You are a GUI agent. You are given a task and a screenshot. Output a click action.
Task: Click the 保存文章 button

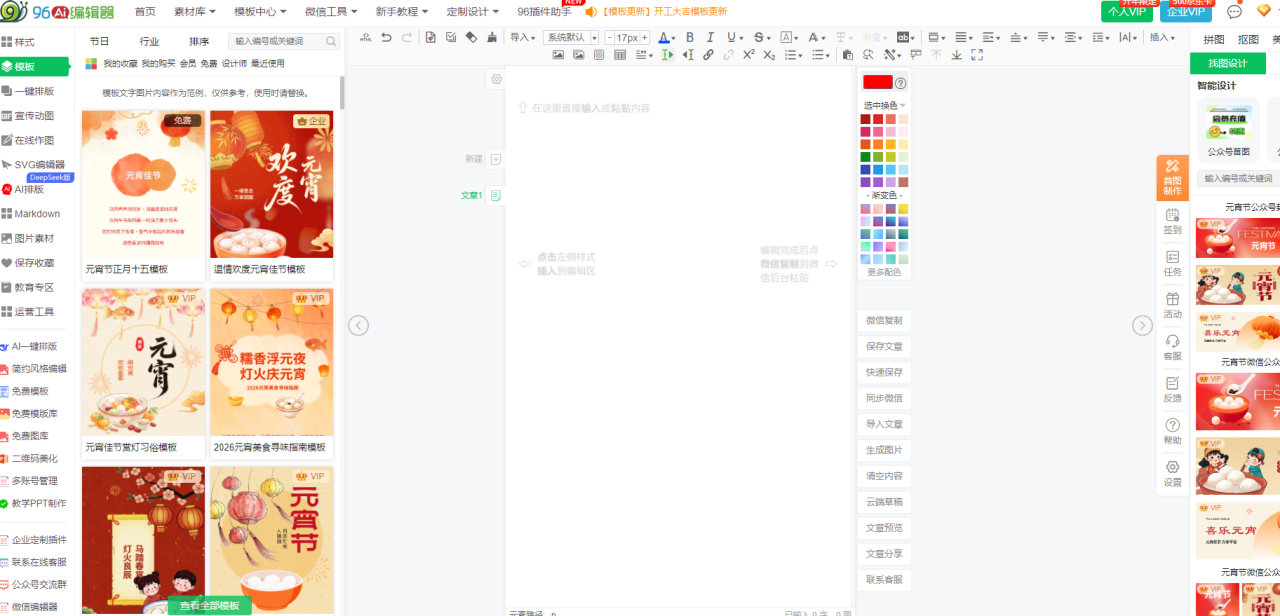point(884,346)
